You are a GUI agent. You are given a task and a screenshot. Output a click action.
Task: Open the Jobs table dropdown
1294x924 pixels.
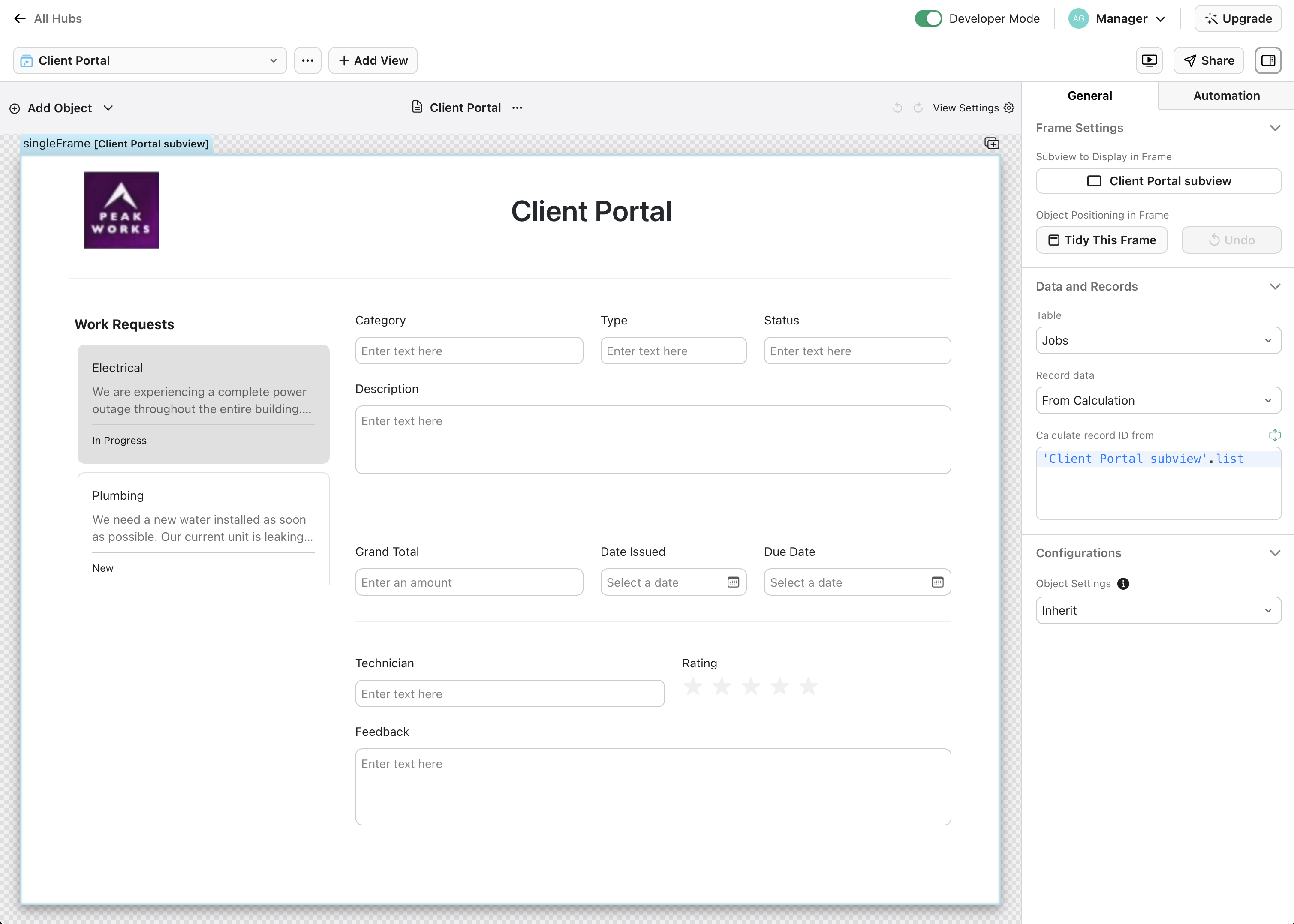pos(1159,340)
